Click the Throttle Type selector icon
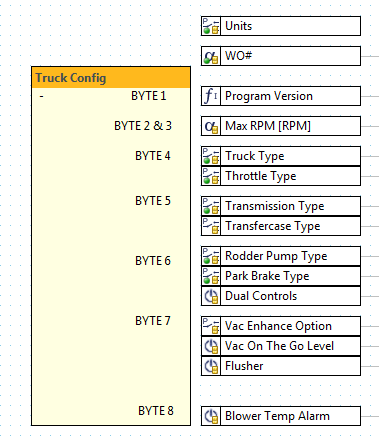This screenshot has height=437, width=379. (211, 176)
